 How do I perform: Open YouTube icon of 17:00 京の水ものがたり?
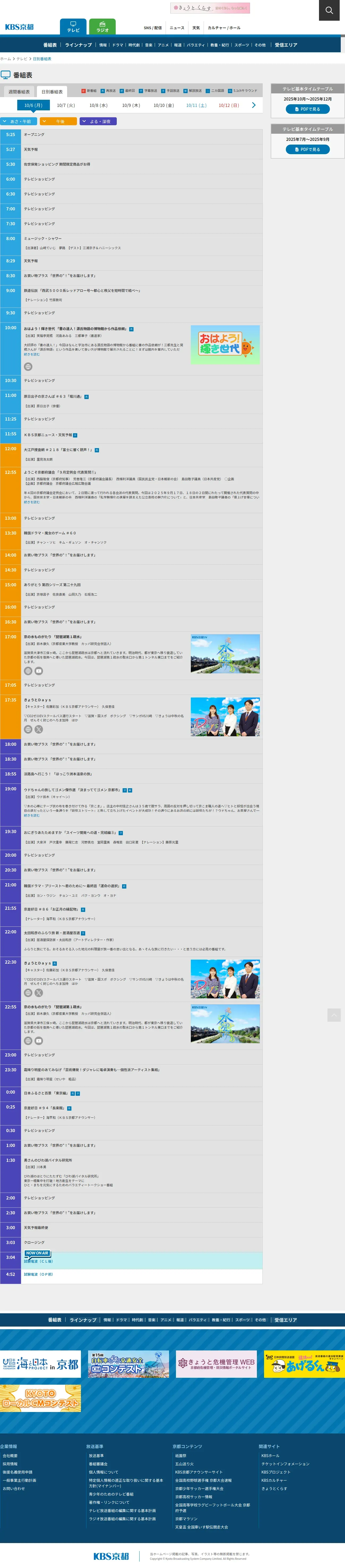pyautogui.click(x=39, y=671)
